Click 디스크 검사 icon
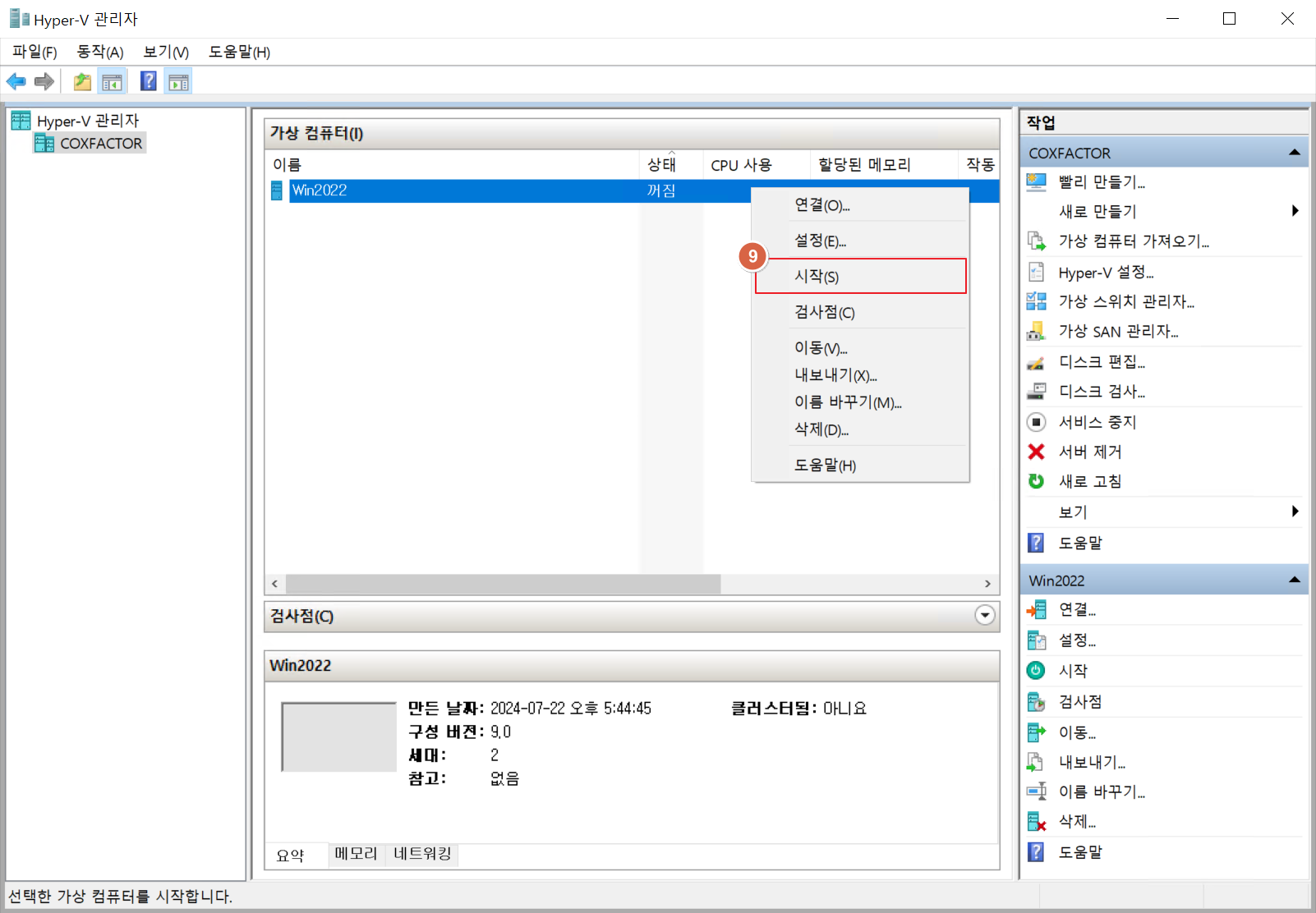The width and height of the screenshot is (1316, 913). pos(1037,392)
